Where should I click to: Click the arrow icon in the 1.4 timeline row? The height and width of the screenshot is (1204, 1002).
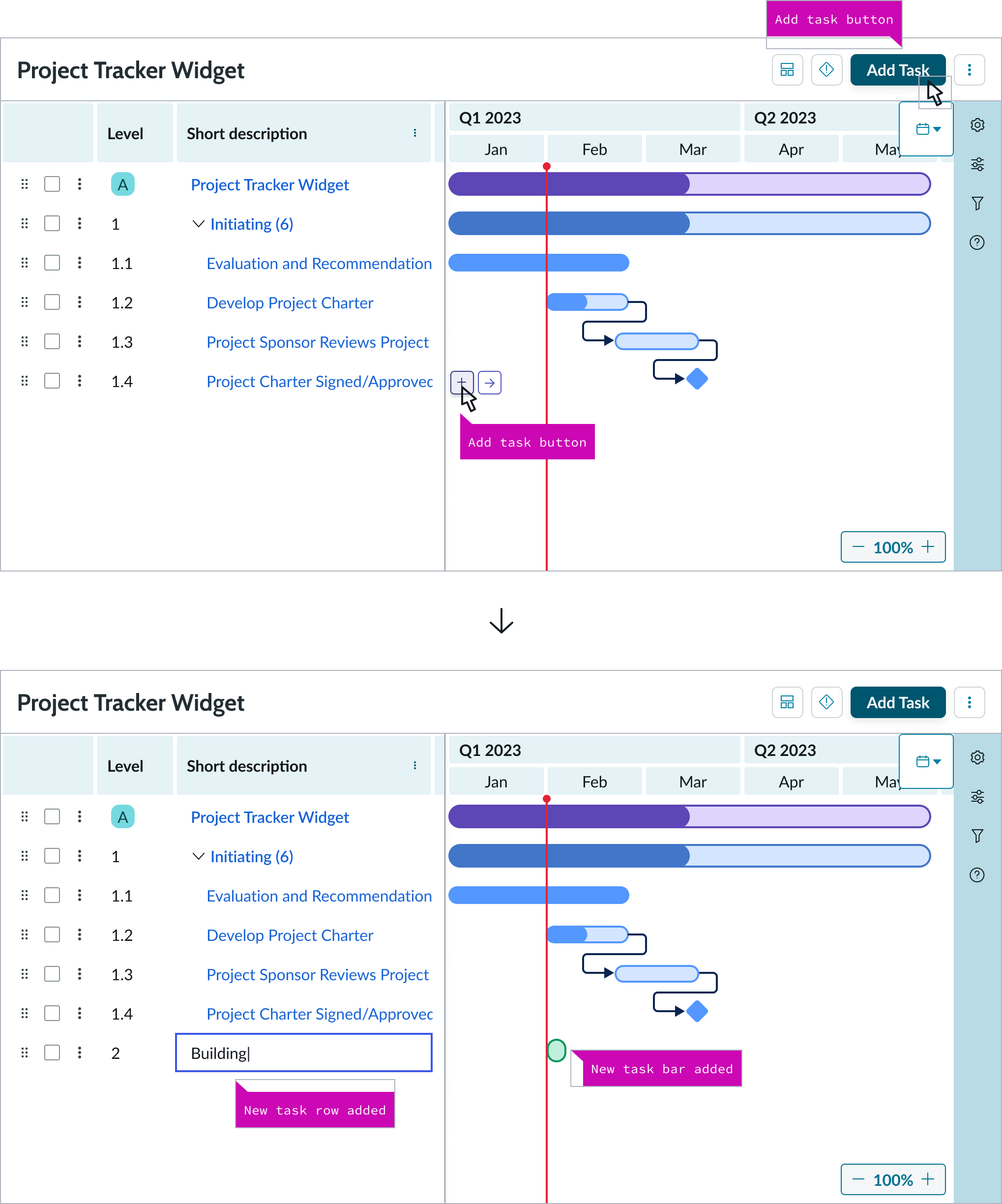pyautogui.click(x=490, y=383)
